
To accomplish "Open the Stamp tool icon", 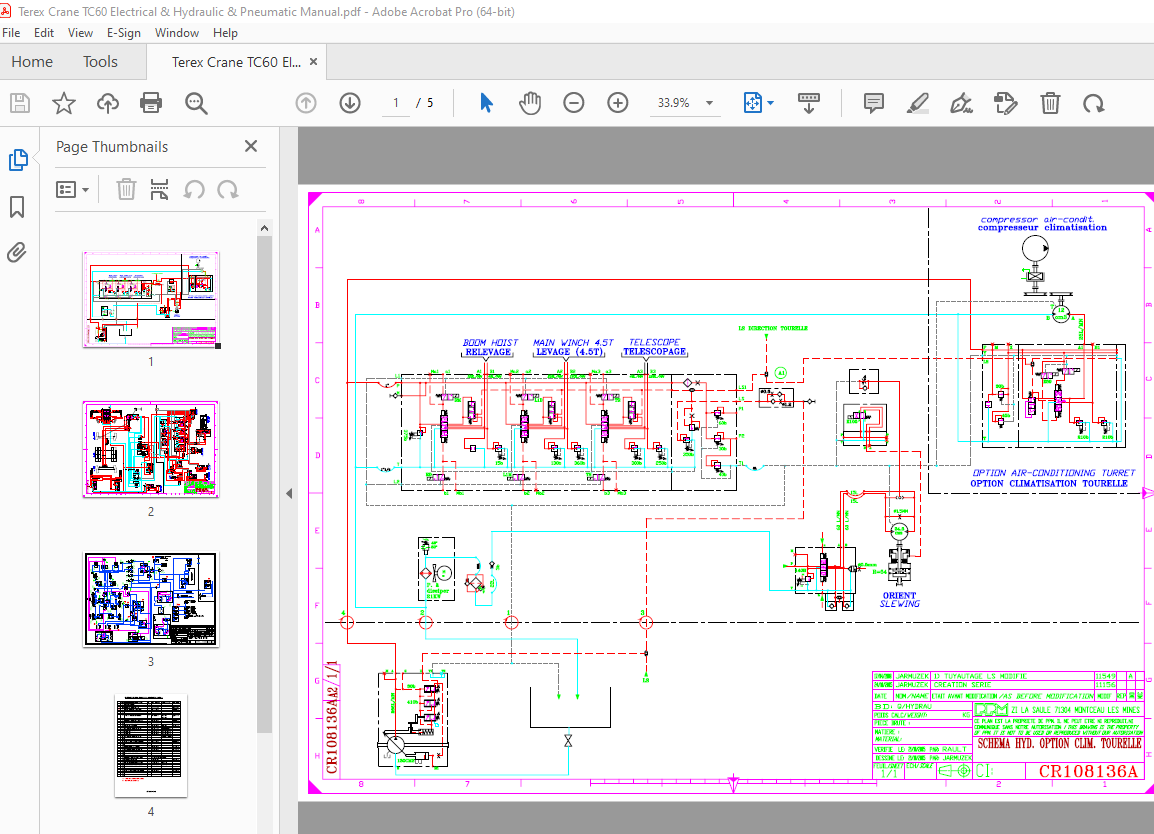I will (x=1005, y=103).
